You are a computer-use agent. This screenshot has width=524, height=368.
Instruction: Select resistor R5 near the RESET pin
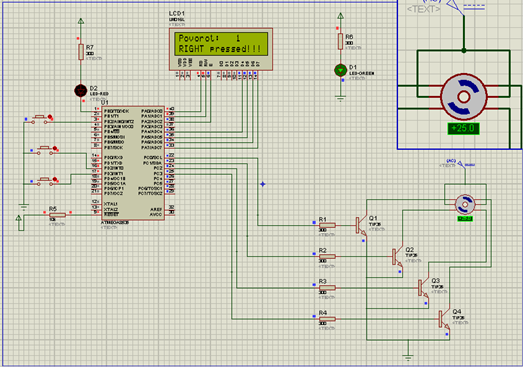(57, 215)
